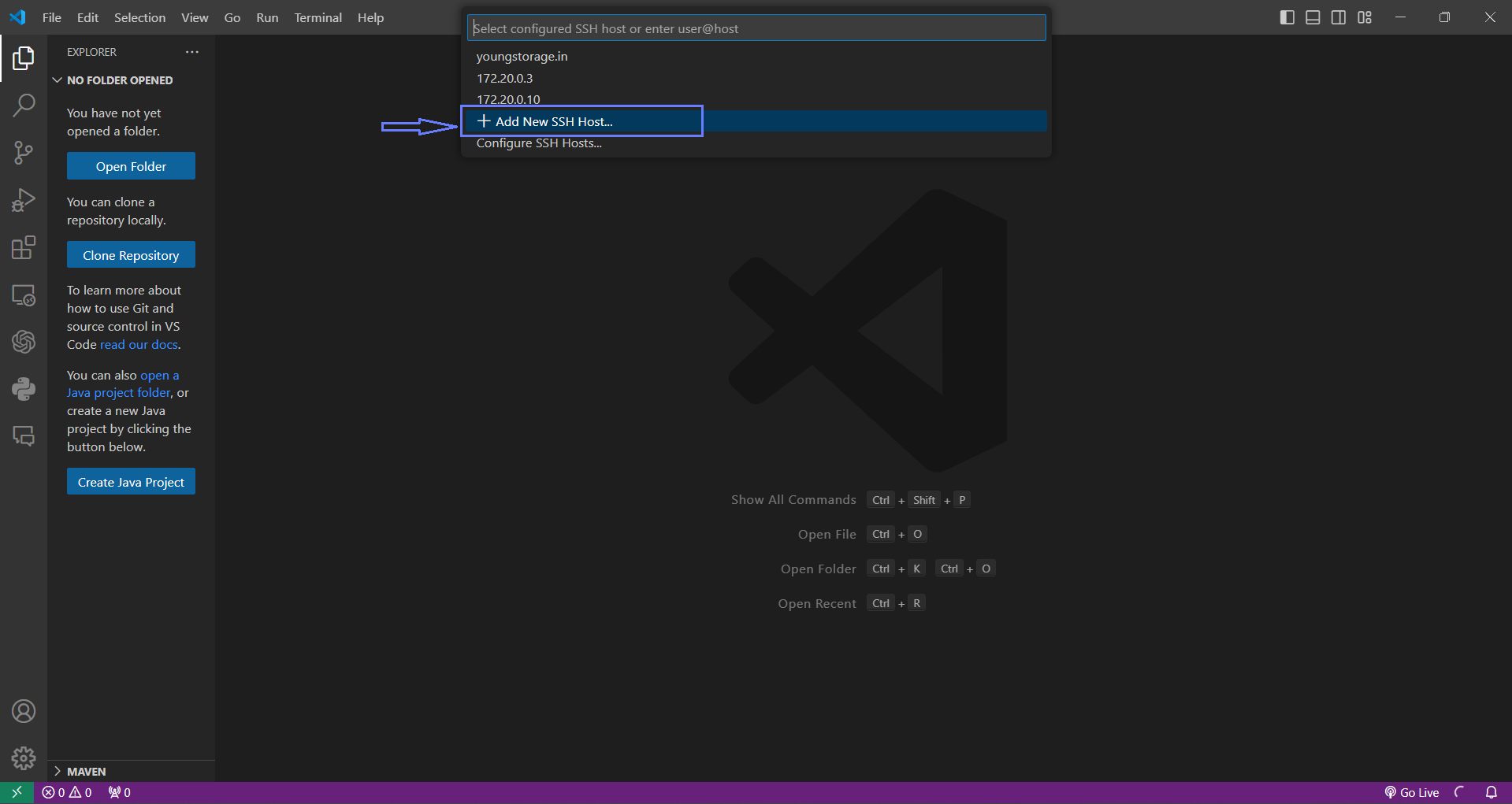Viewport: 1512px width, 804px height.
Task: Open the Terminal menu
Action: click(x=318, y=17)
